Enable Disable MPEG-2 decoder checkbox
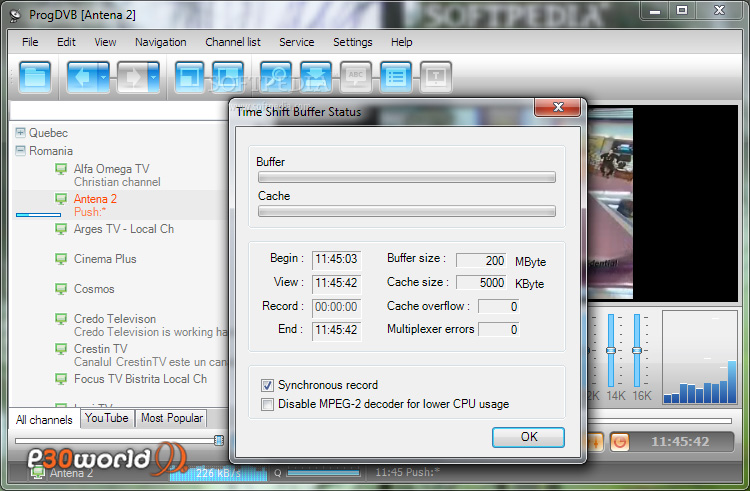The image size is (750, 491). (x=267, y=404)
